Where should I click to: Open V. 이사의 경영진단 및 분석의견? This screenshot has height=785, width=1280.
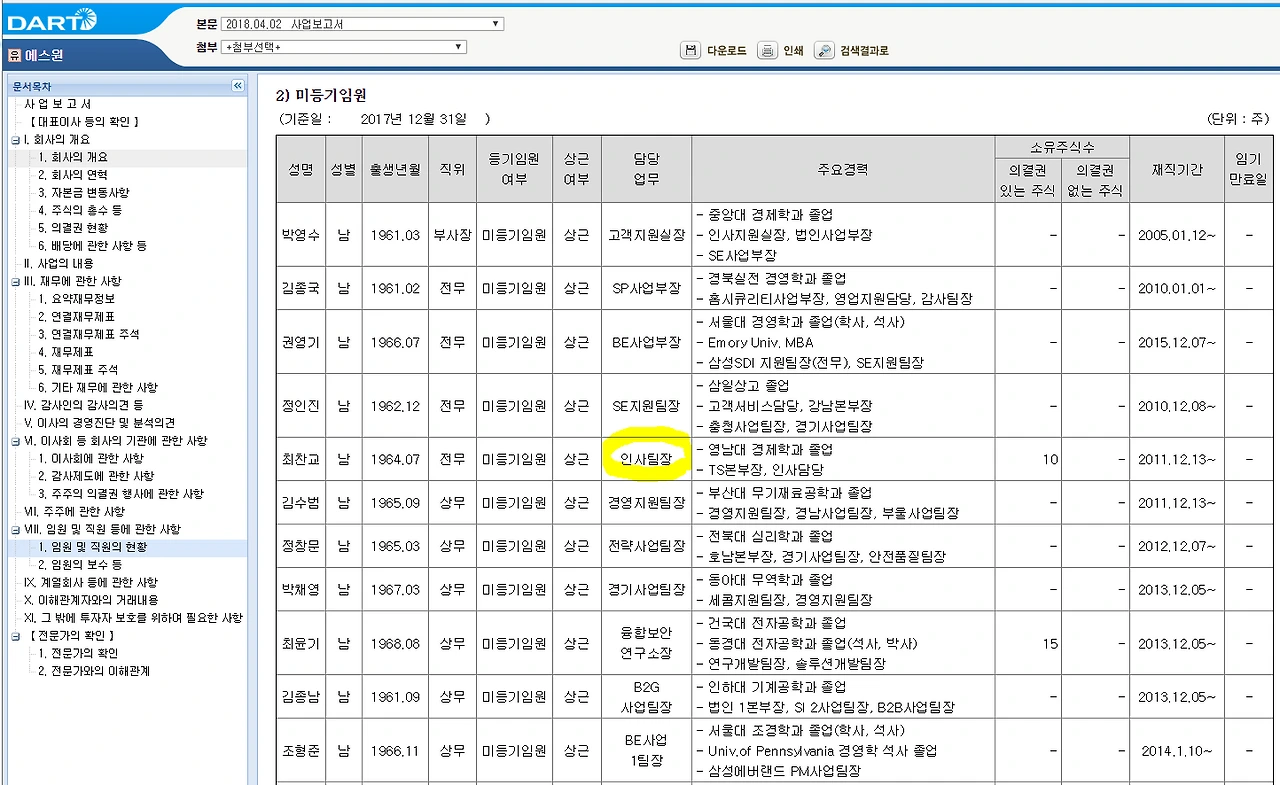click(x=100, y=423)
